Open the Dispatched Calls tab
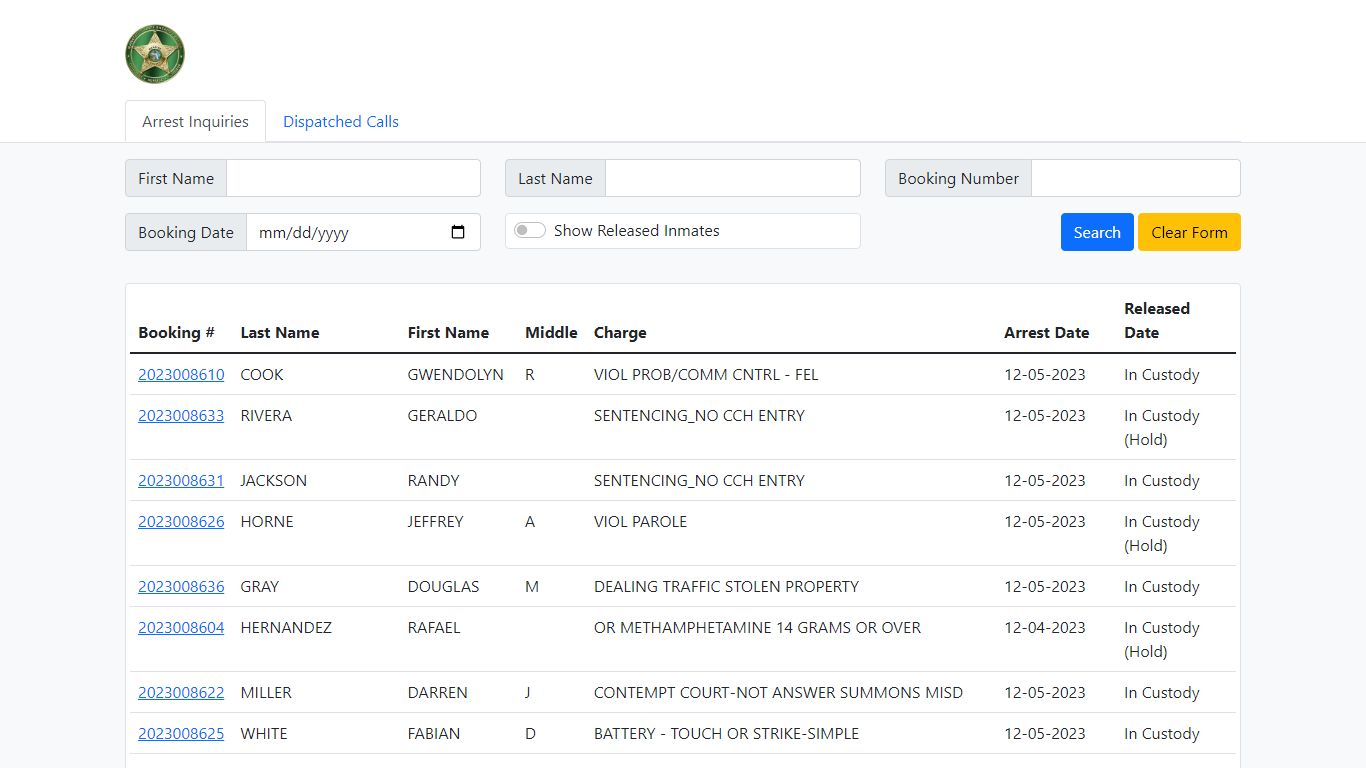The width and height of the screenshot is (1366, 768). 341,121
